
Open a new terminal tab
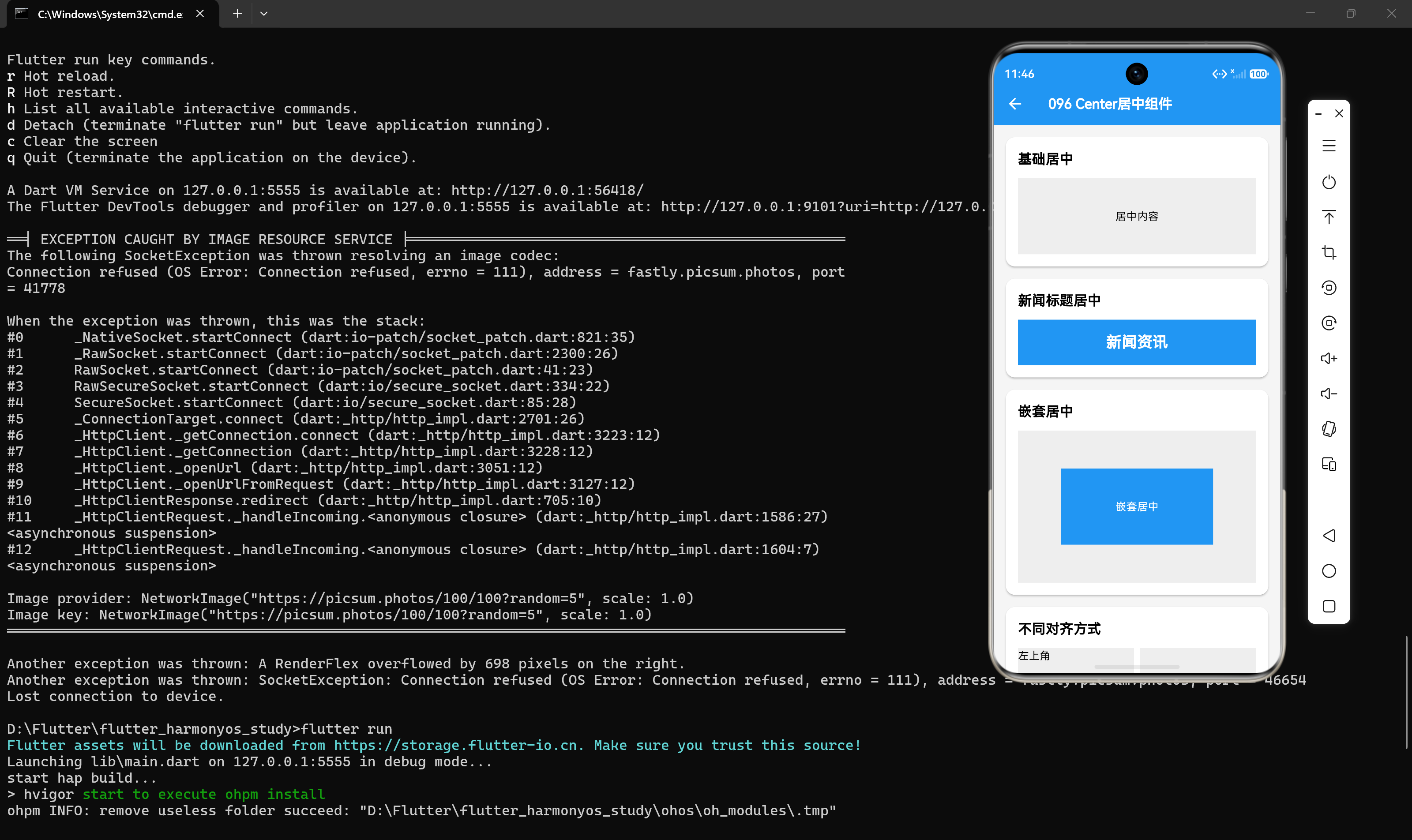237,14
